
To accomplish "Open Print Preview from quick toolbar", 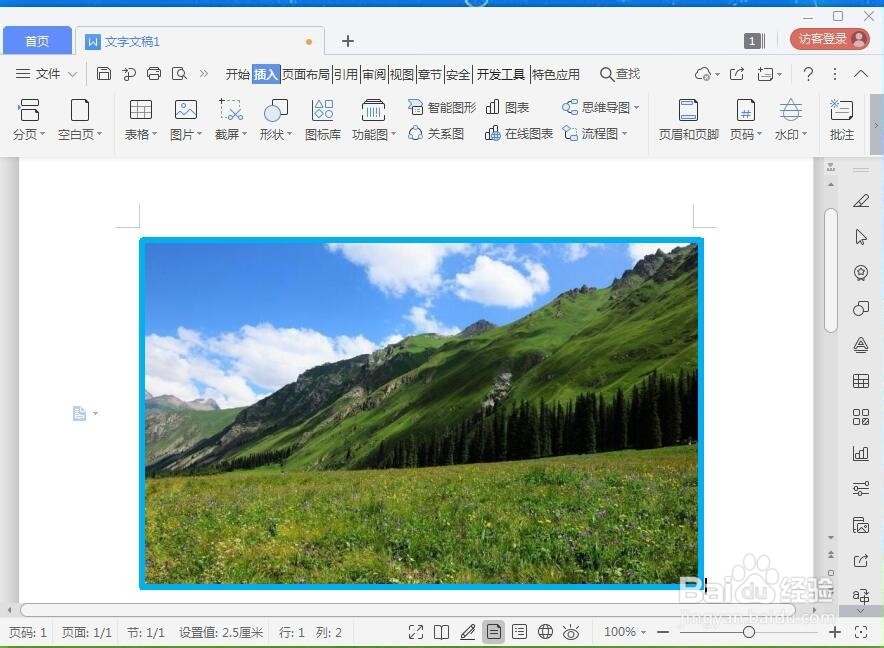I will (x=179, y=73).
